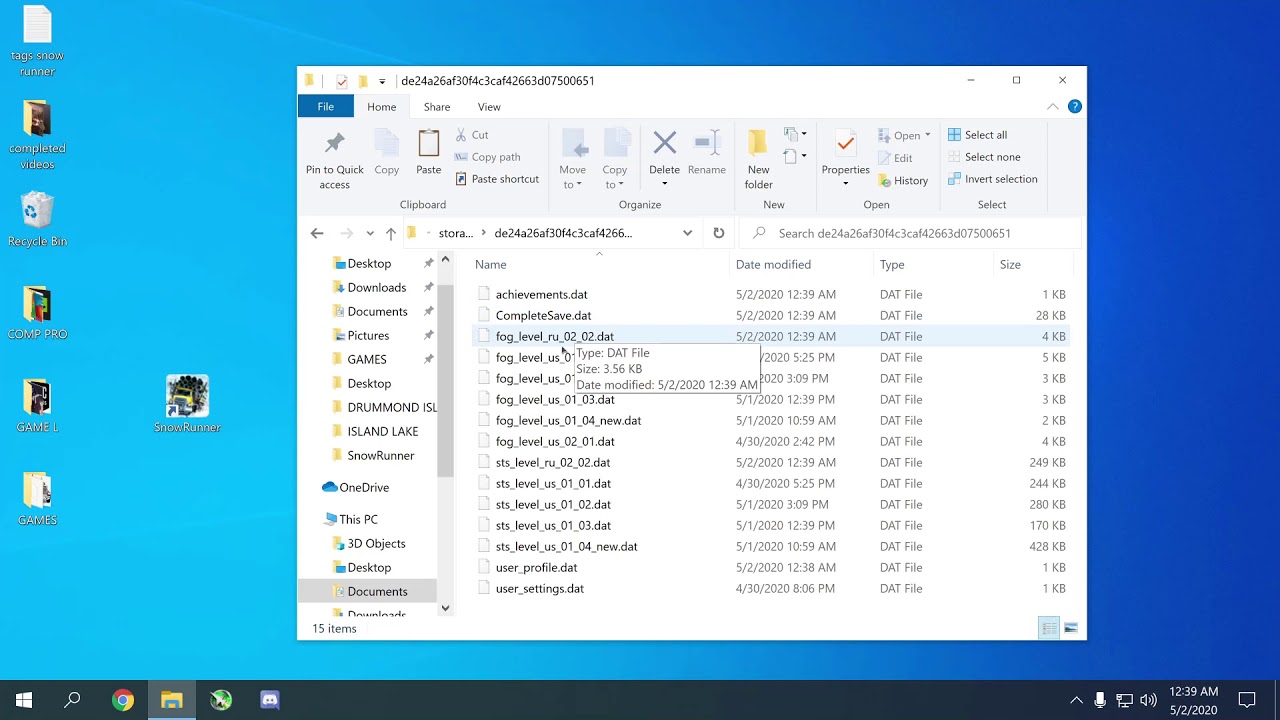Viewport: 1280px width, 720px height.
Task: Open the Move to dropdown
Action: click(x=573, y=177)
